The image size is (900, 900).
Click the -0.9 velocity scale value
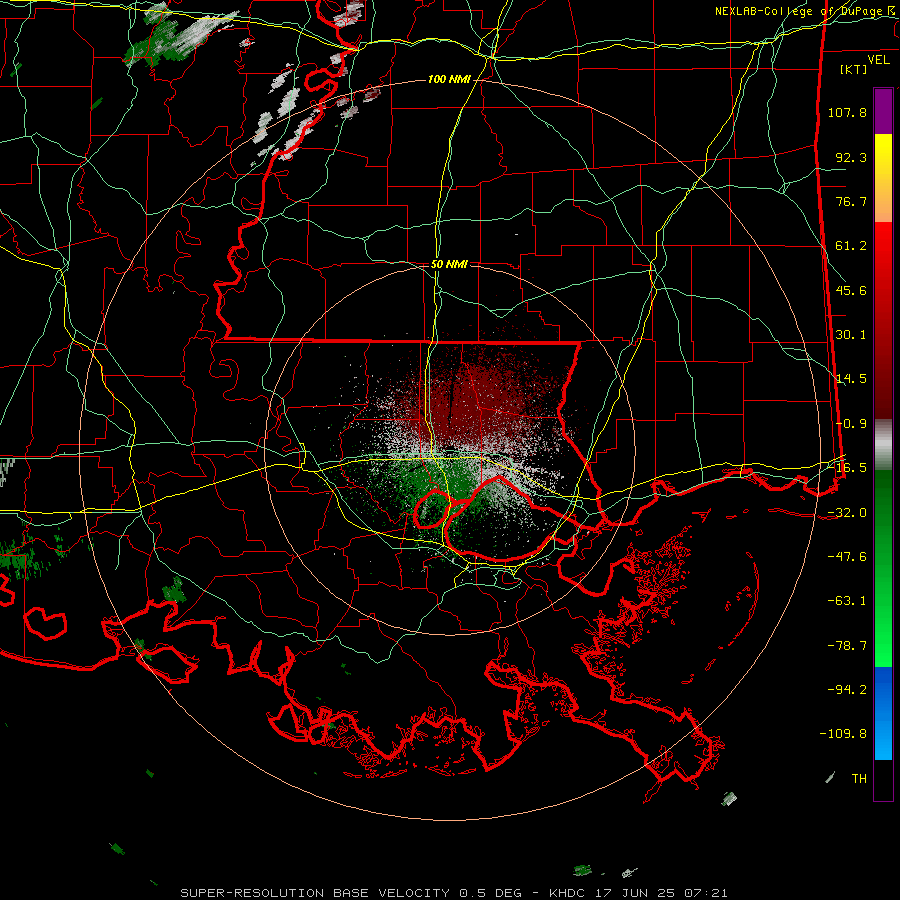coord(851,424)
